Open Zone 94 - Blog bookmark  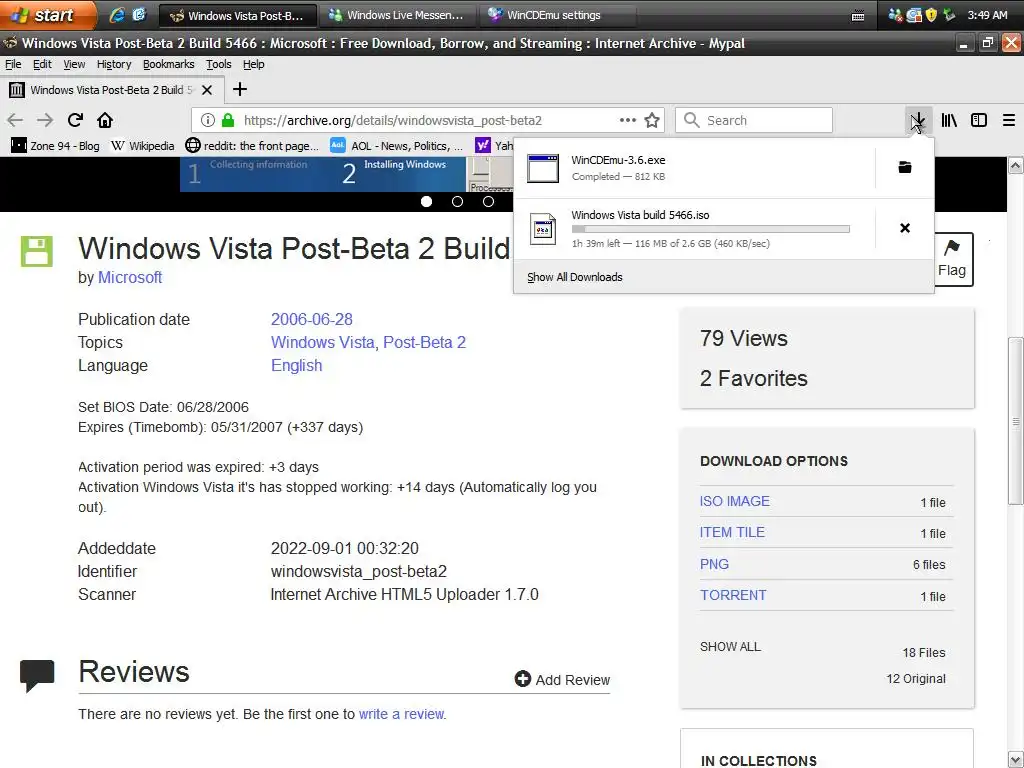56,146
